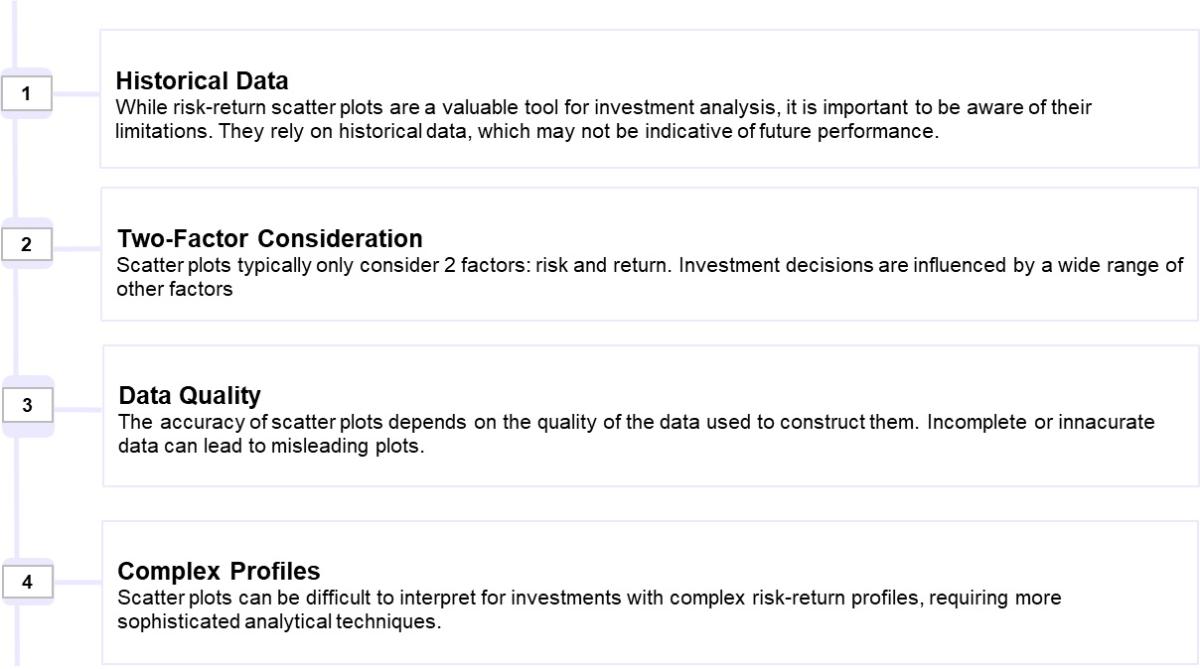Select the Data Quality heading

point(190,396)
